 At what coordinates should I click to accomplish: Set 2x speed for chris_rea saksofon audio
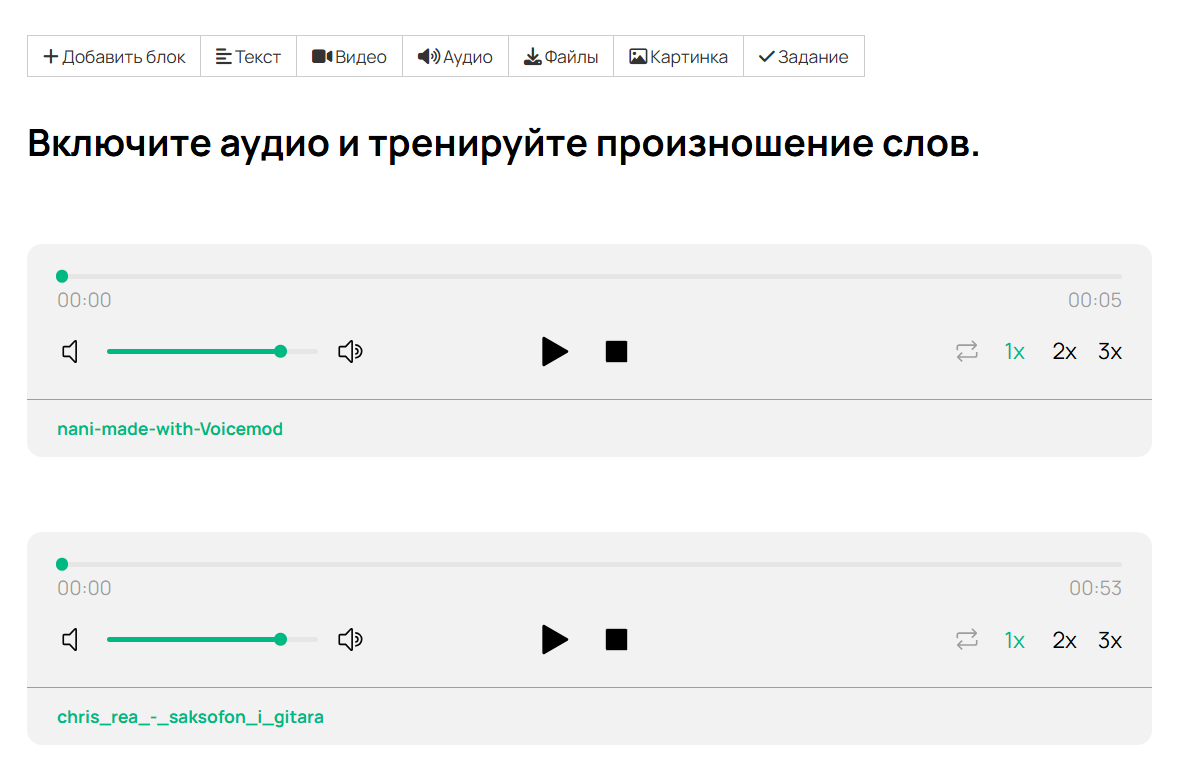tap(1064, 641)
